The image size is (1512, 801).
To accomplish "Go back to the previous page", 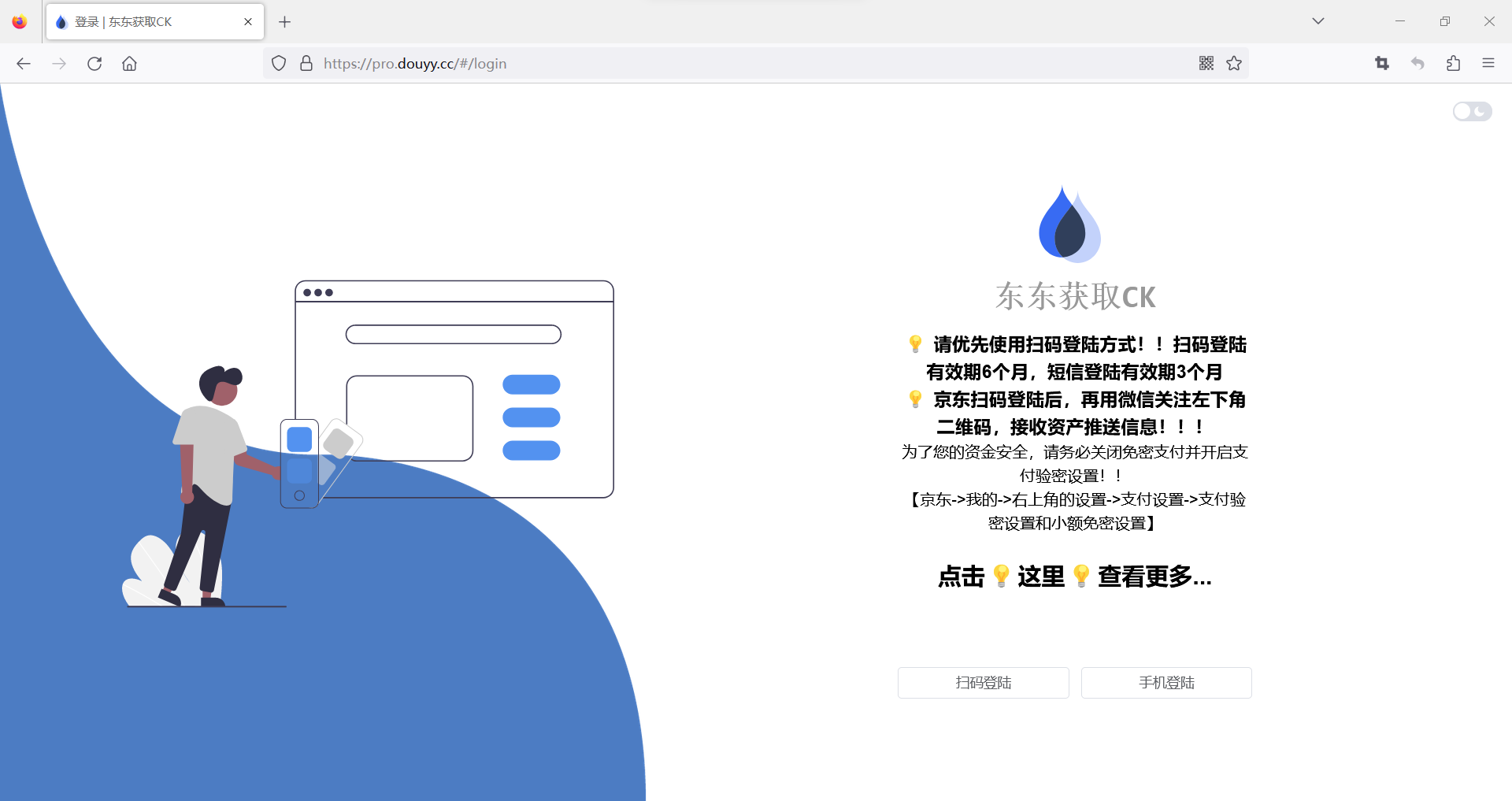I will [24, 64].
